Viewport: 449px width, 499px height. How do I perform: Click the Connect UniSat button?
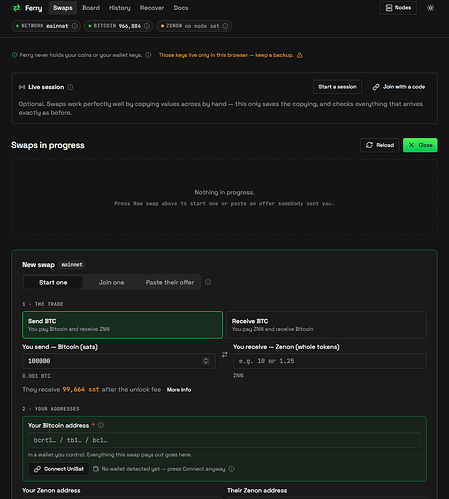click(59, 469)
